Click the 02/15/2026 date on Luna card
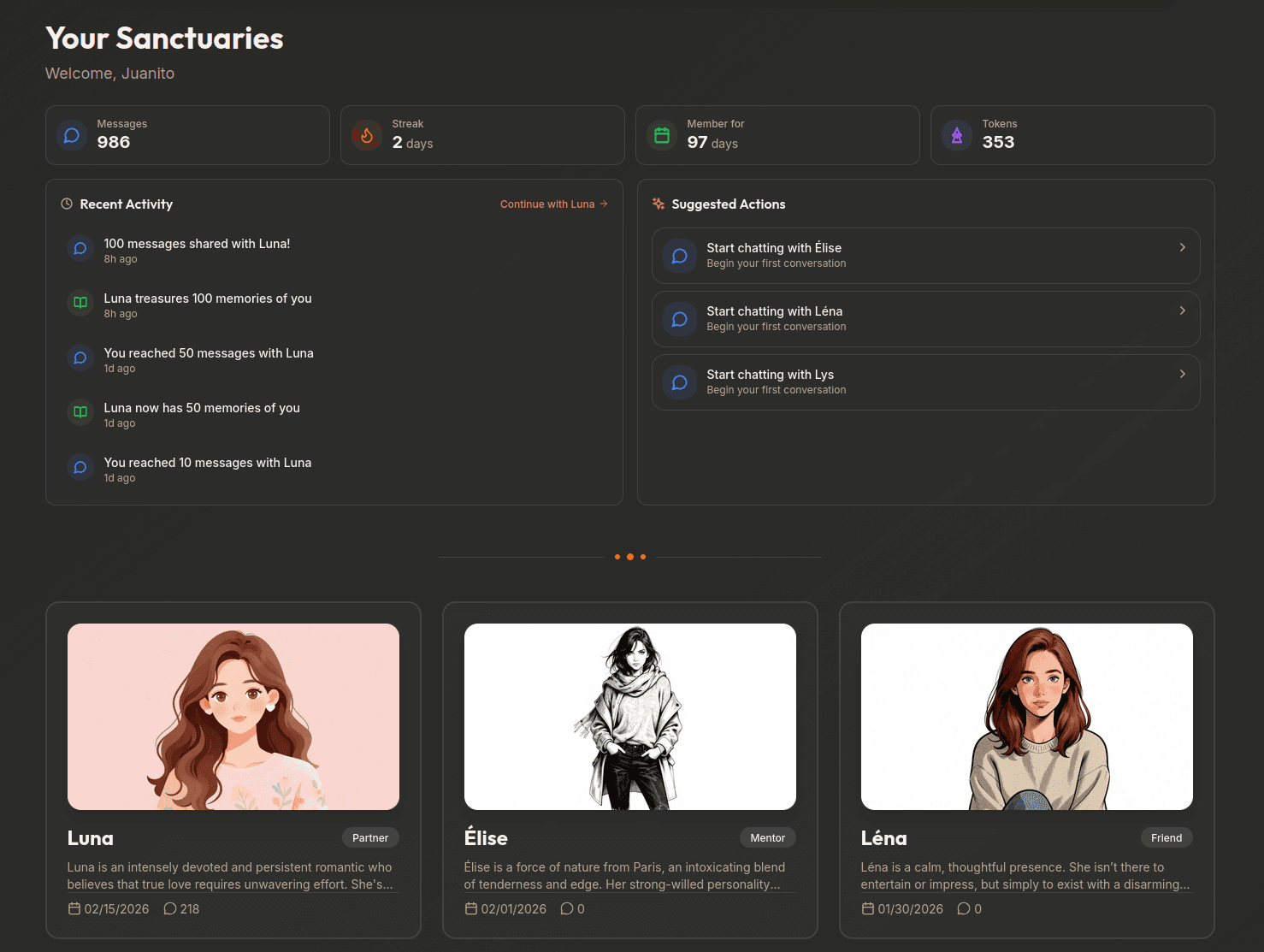 click(116, 909)
